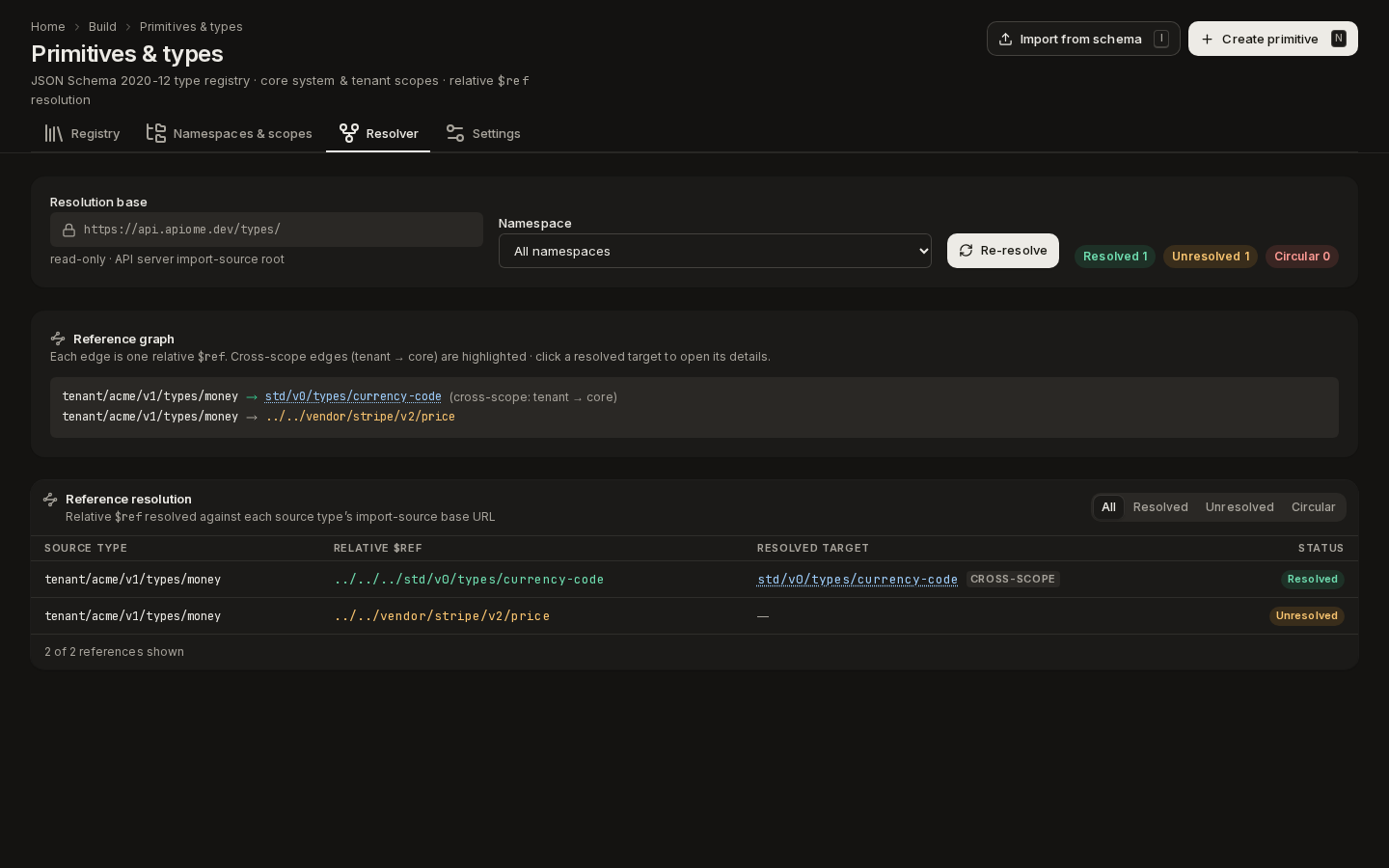This screenshot has height=868, width=1389.
Task: Click the Unresolved status badge in second row
Action: pyautogui.click(x=1307, y=616)
